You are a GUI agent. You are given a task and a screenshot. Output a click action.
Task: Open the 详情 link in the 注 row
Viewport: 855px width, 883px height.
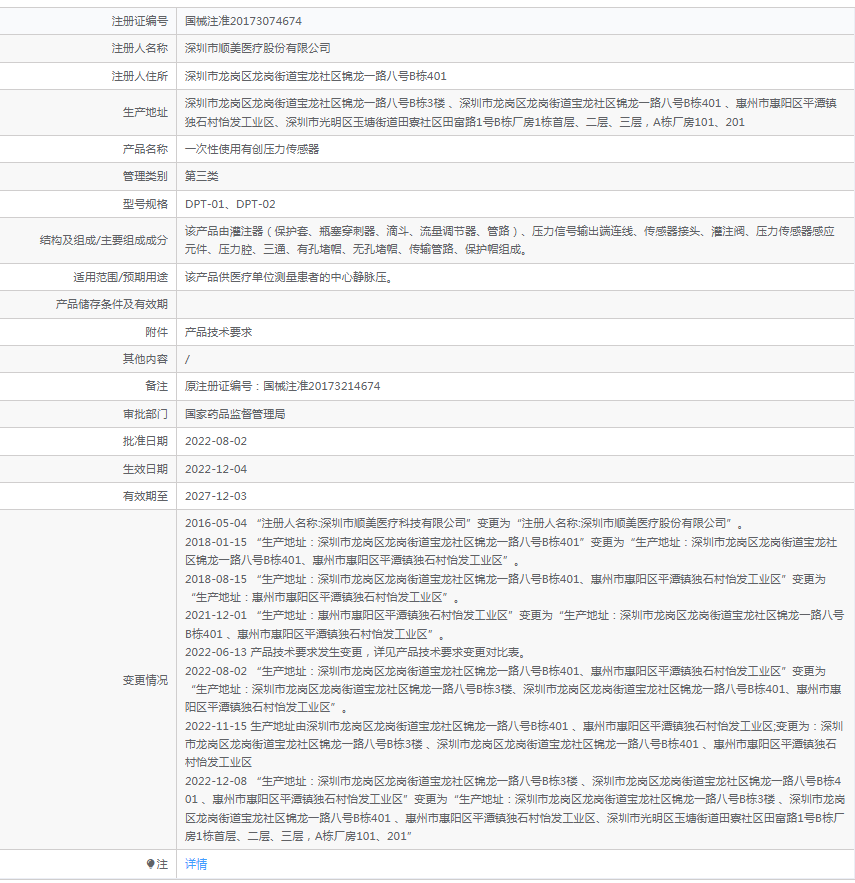point(196,864)
